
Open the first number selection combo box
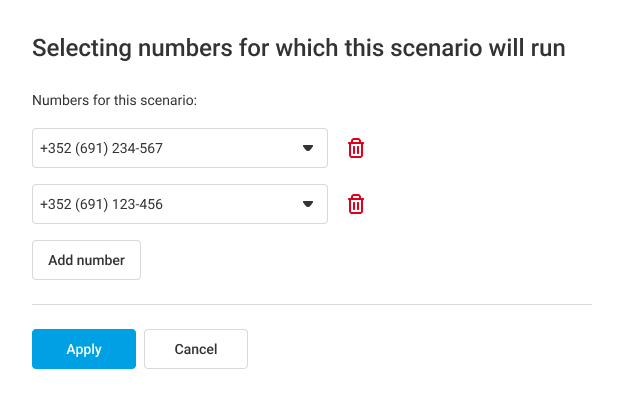[180, 148]
